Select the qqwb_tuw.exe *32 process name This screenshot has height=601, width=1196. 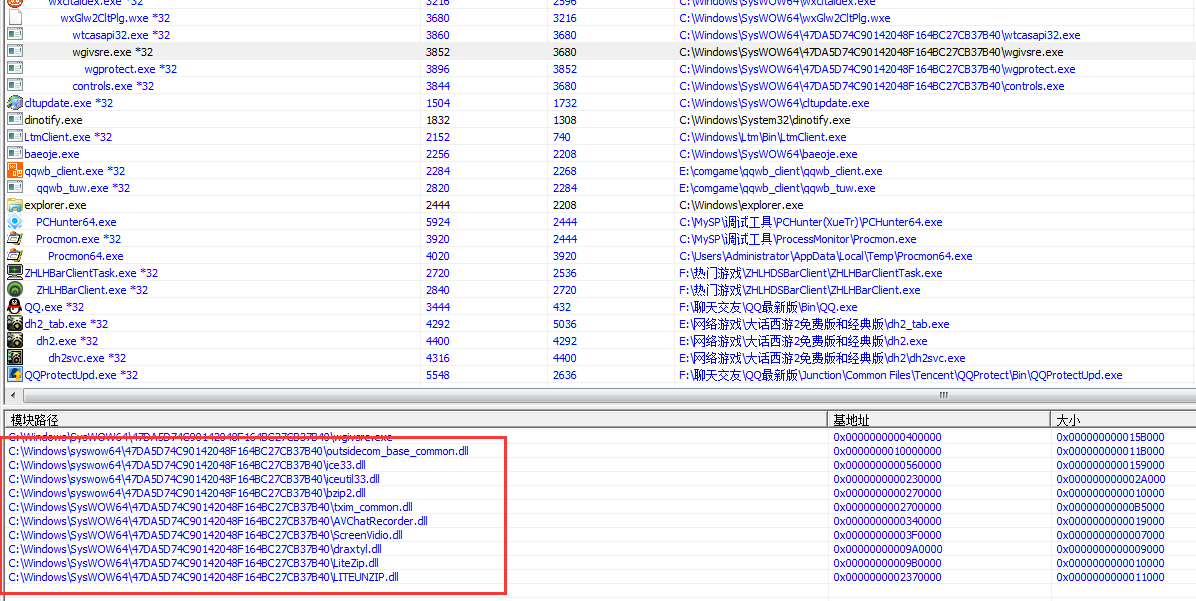point(83,188)
